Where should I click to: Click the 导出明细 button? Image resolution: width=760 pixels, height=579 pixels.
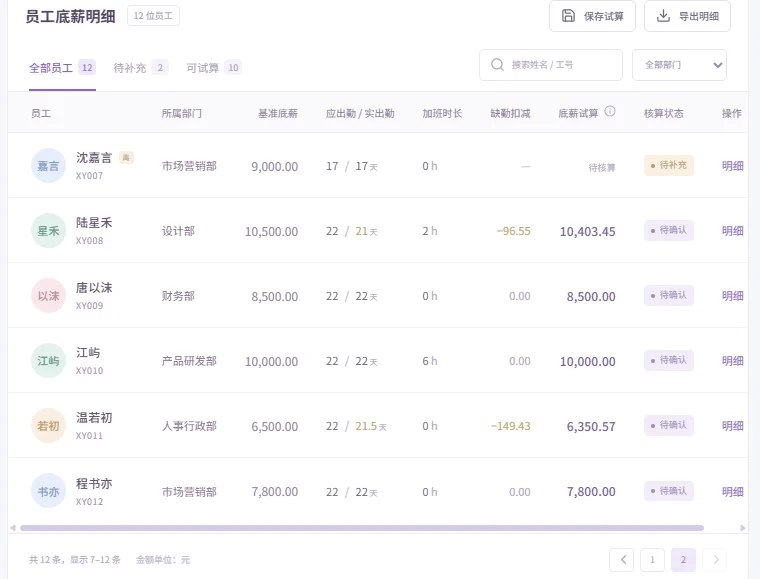coord(687,16)
